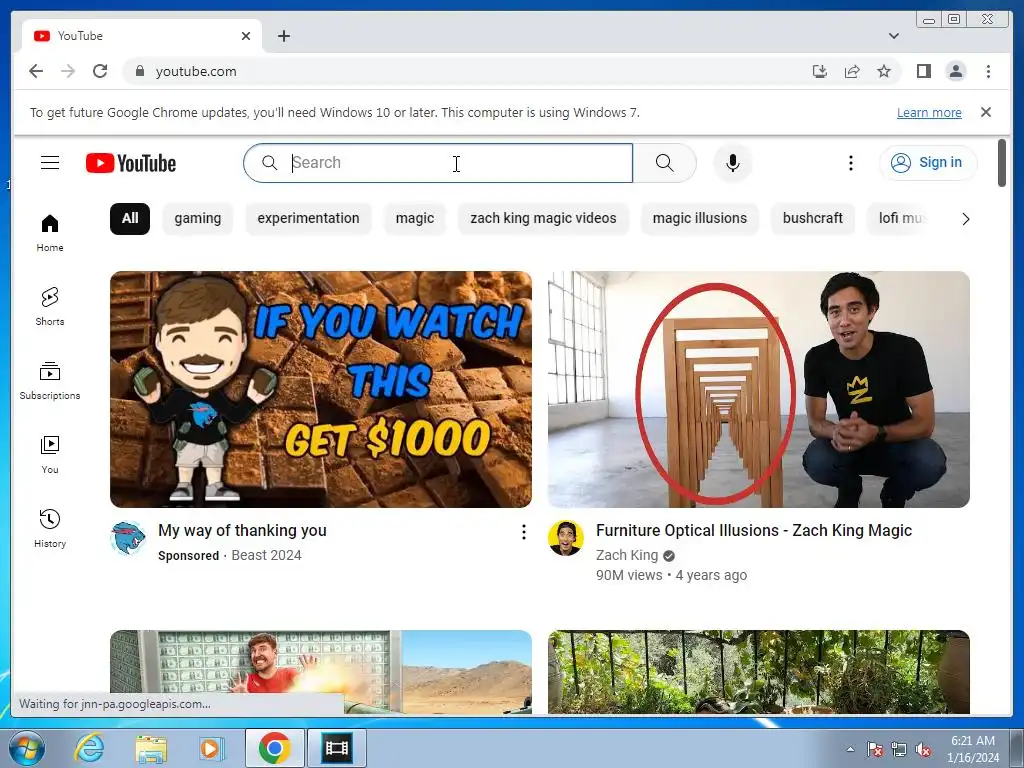Open Windows Explorer from the taskbar
This screenshot has height=768, width=1024.
(x=151, y=748)
